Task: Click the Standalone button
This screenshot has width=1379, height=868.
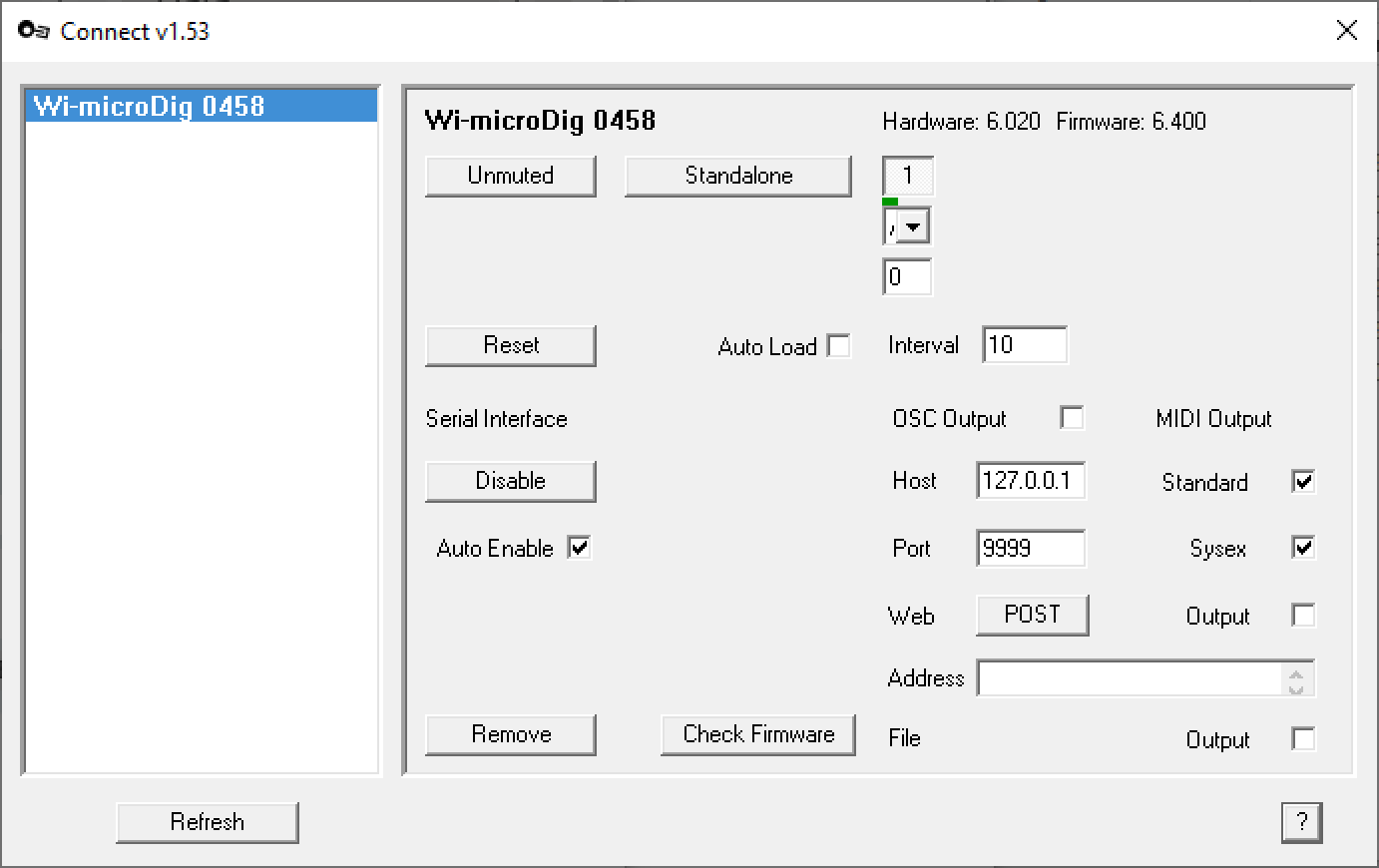Action: click(x=738, y=176)
